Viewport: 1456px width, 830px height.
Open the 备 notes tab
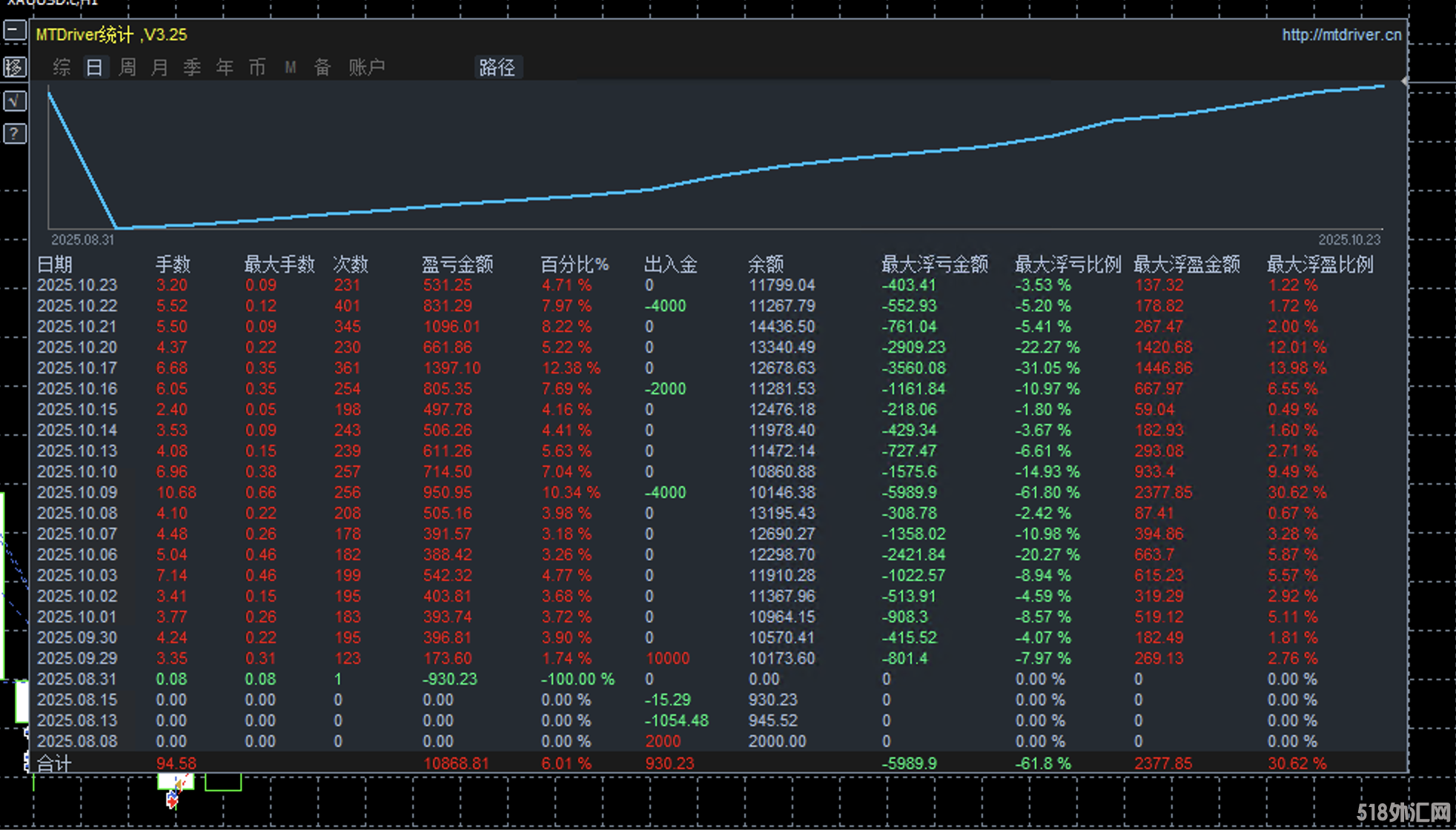coord(322,67)
